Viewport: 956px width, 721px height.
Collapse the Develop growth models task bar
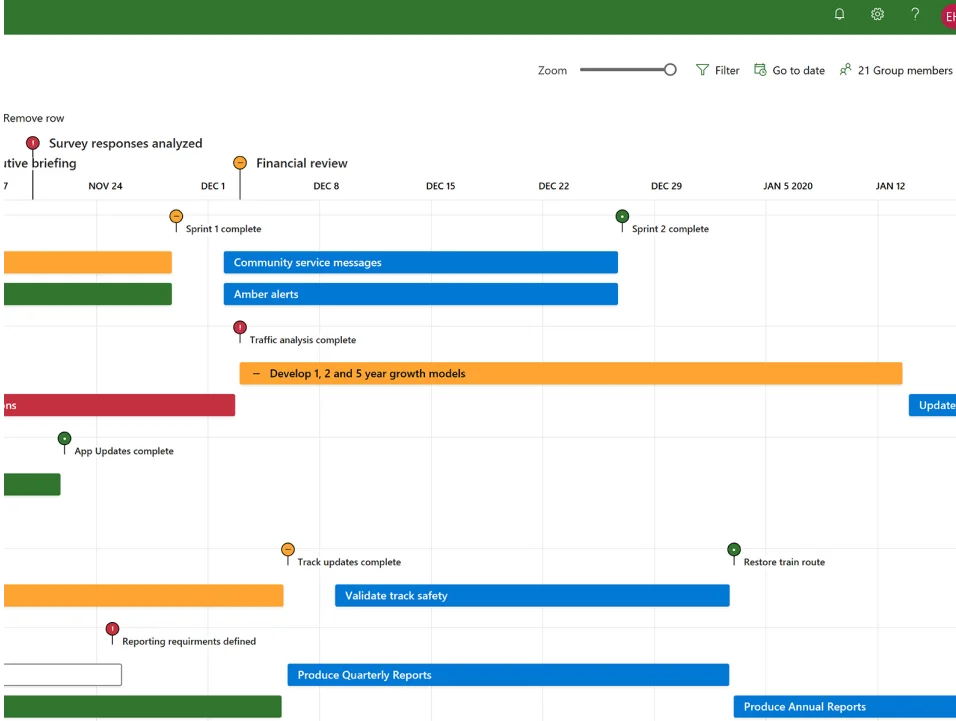click(x=257, y=374)
